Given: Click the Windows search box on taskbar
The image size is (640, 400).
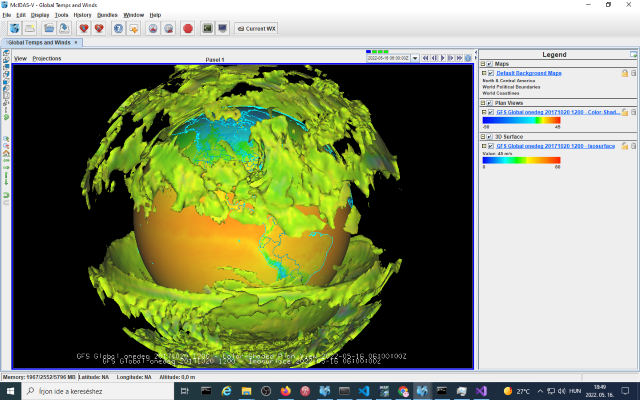Looking at the screenshot, I should (x=99, y=391).
